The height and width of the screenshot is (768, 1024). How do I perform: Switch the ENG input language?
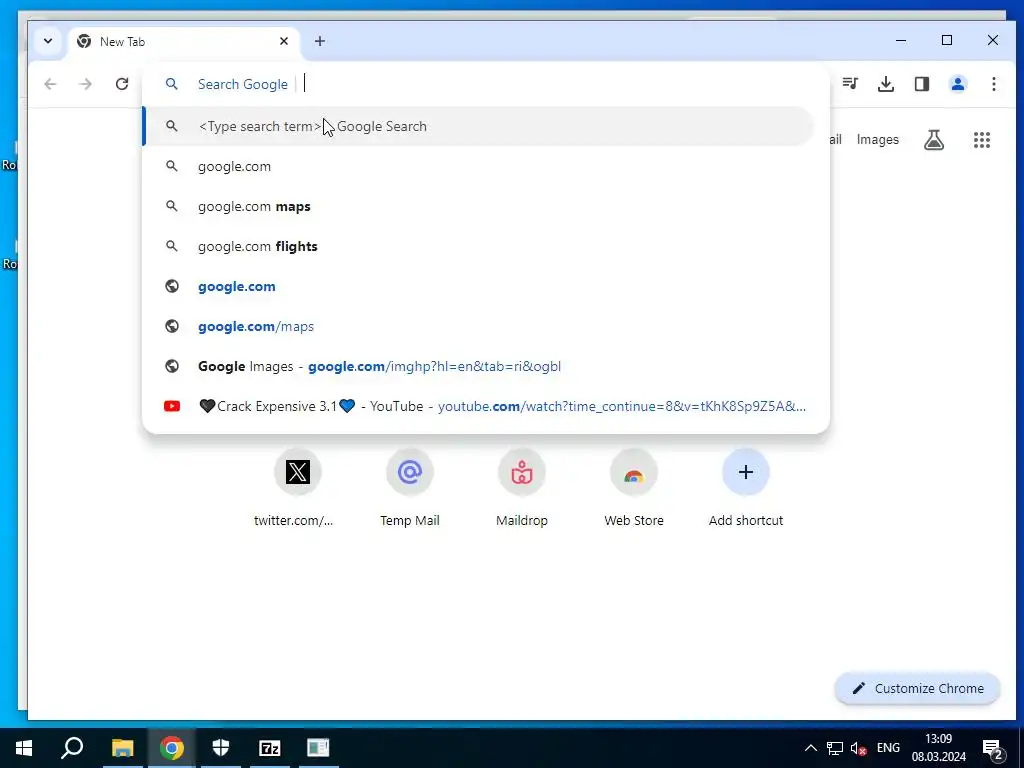(x=888, y=748)
